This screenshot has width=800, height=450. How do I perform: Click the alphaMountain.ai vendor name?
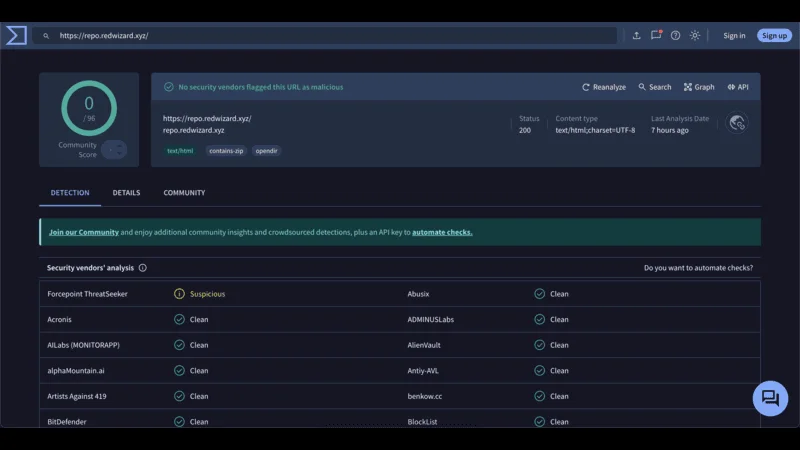pyautogui.click(x=76, y=370)
